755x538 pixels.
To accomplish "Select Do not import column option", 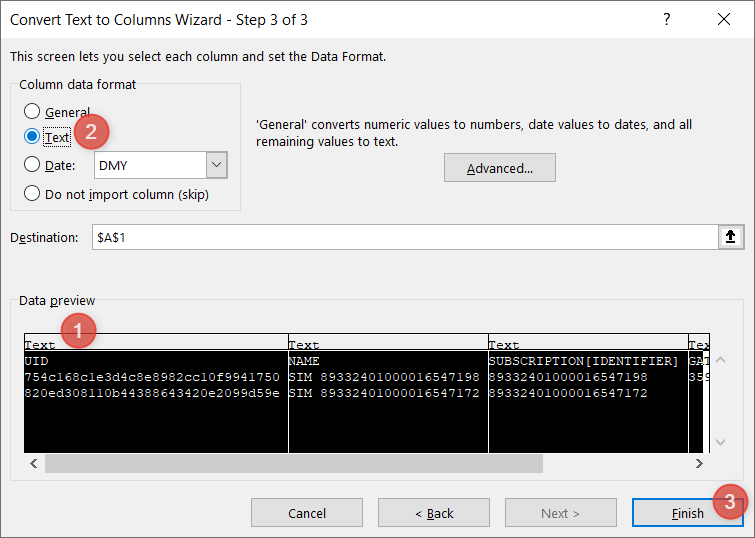I will pos(33,194).
